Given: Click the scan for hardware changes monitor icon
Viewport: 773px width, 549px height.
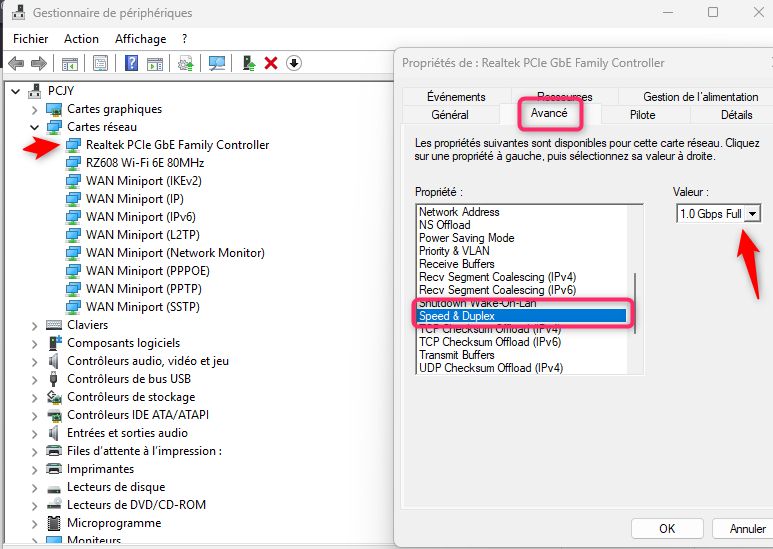Looking at the screenshot, I should pos(216,63).
